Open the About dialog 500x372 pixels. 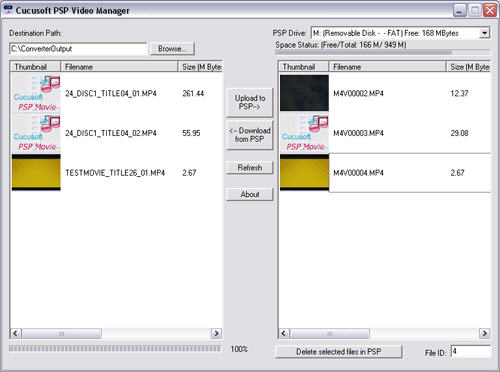[250, 194]
